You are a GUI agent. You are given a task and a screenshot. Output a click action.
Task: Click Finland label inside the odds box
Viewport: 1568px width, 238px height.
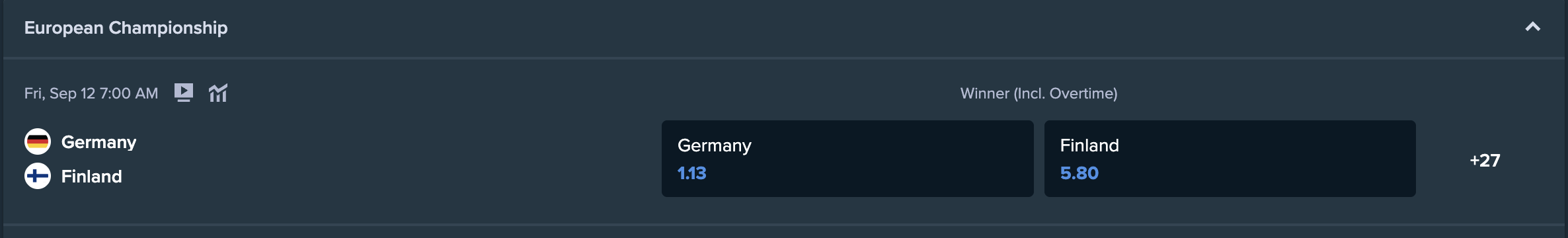pyautogui.click(x=1089, y=145)
